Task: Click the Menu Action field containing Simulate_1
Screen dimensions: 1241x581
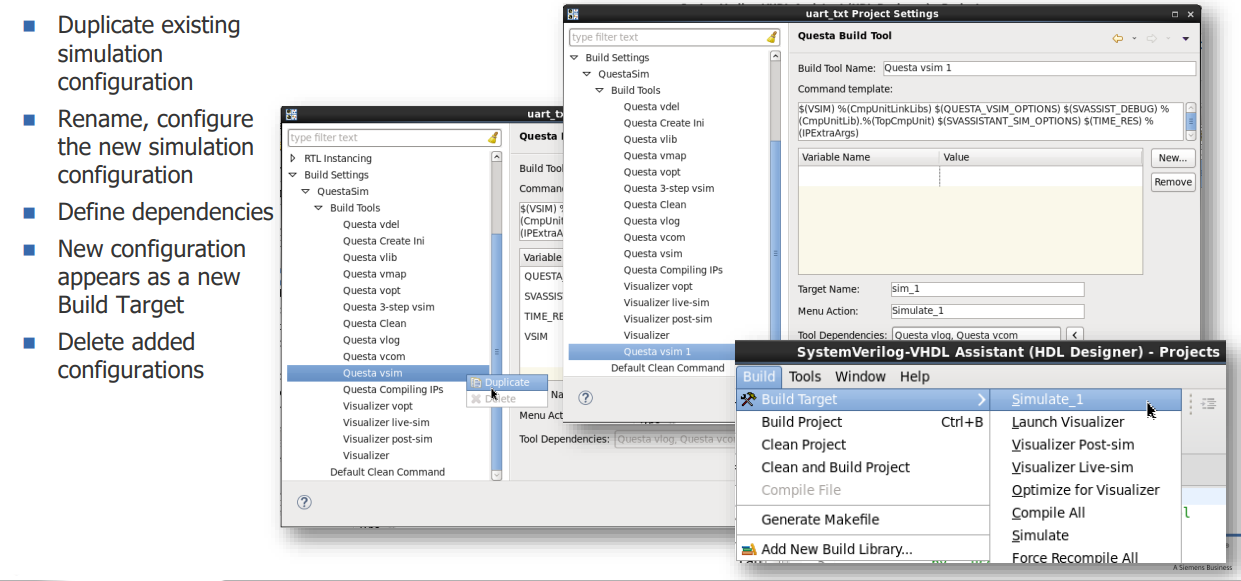Action: 986,311
